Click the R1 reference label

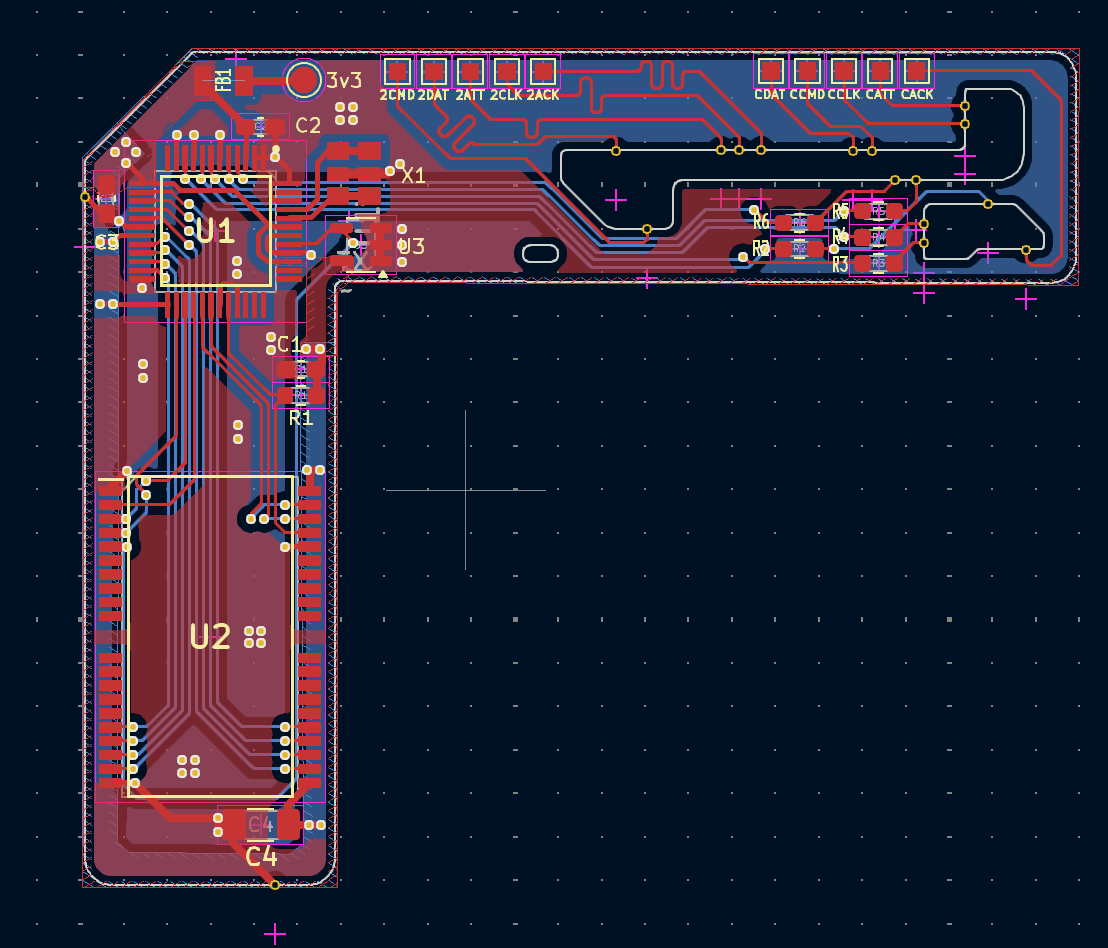pos(301,417)
